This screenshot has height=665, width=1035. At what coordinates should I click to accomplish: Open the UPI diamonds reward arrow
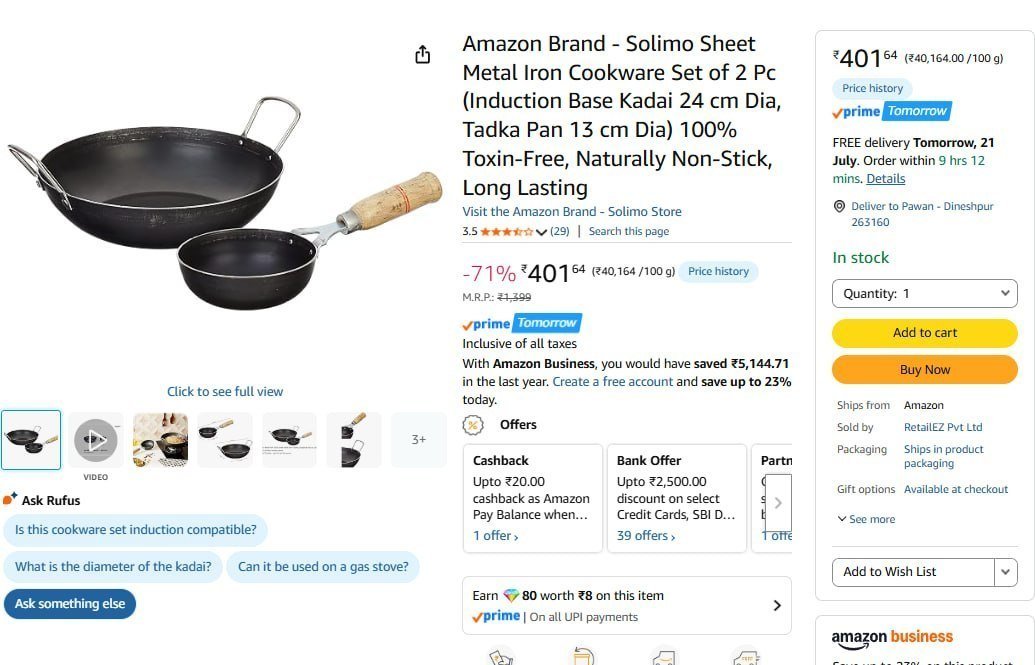(777, 605)
